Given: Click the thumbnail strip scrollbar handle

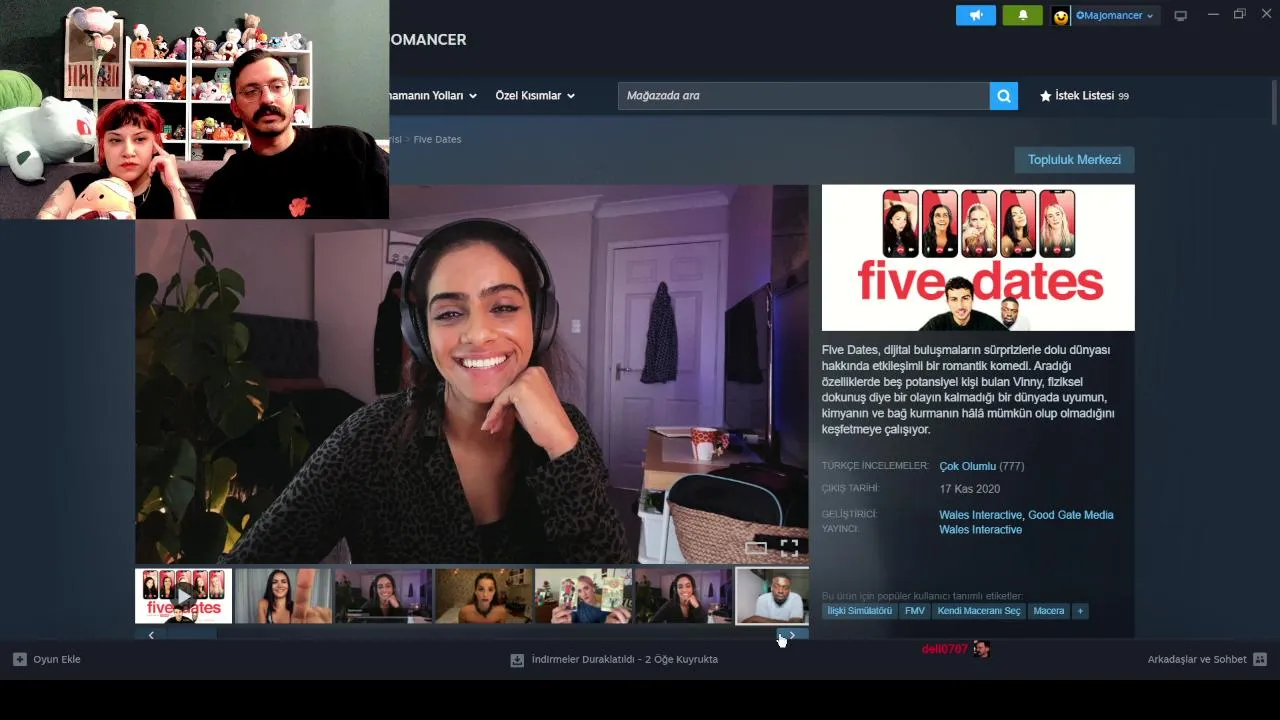Looking at the screenshot, I should click(x=192, y=635).
